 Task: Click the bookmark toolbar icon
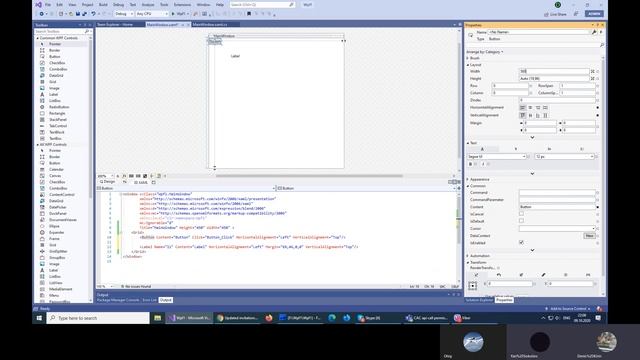tap(249, 14)
